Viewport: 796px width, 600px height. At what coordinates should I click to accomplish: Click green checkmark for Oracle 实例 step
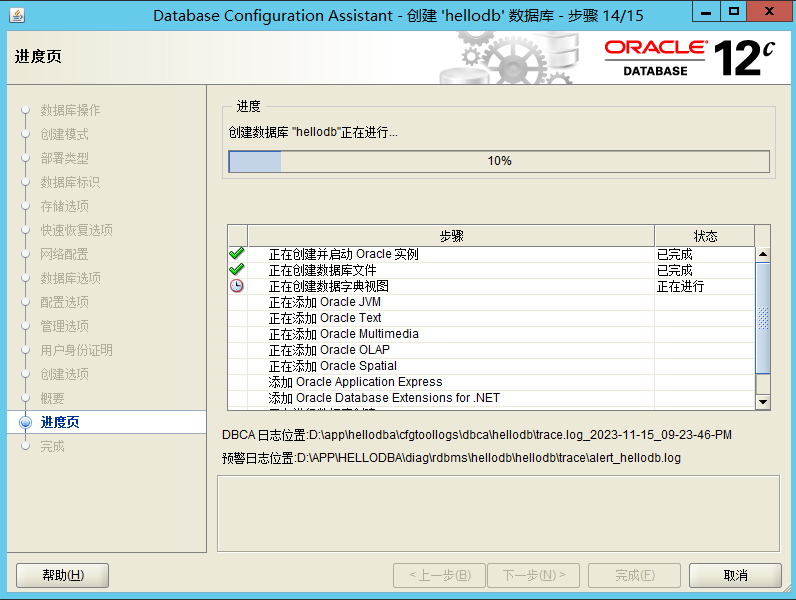point(237,253)
